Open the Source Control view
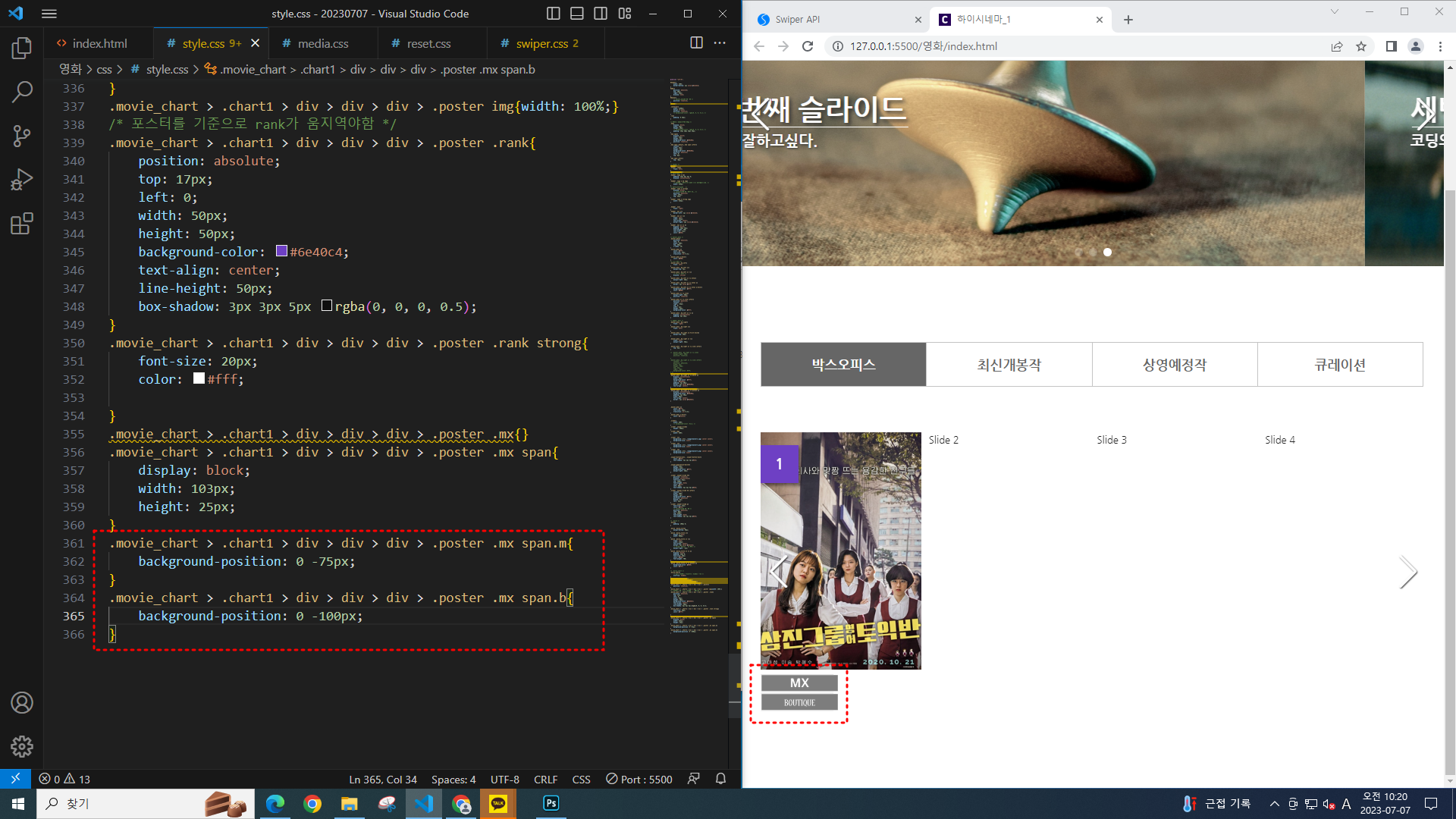 tap(21, 136)
